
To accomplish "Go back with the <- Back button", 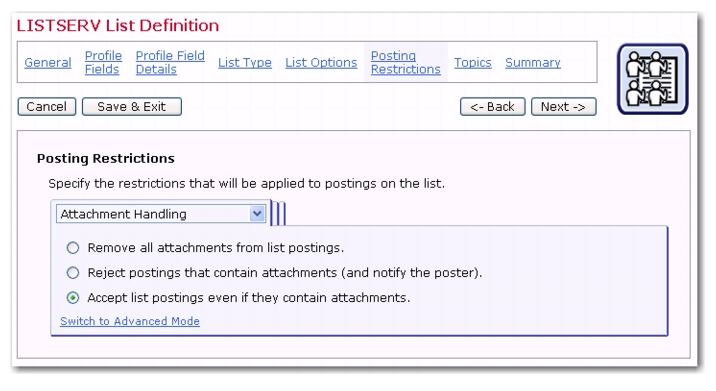I will [492, 107].
